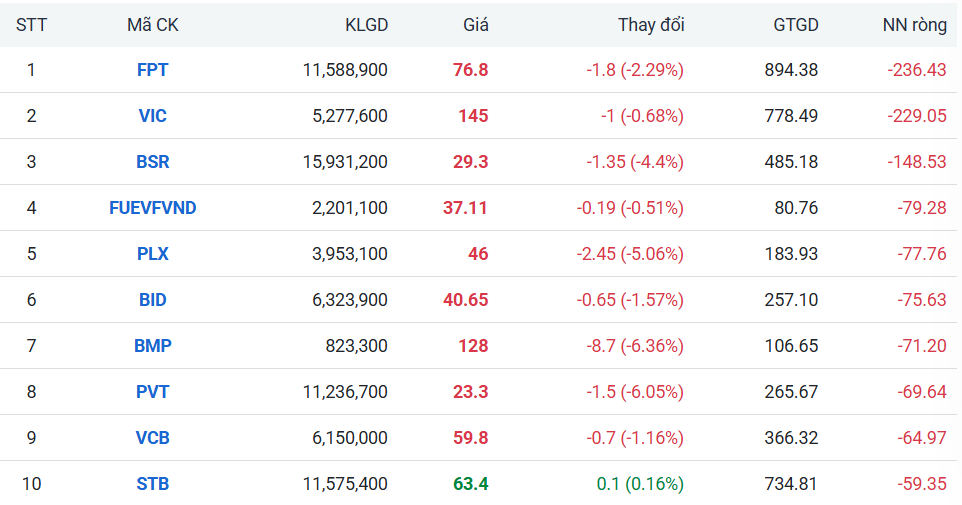This screenshot has width=962, height=505.
Task: Open the BSR stock ticker link
Action: click(152, 162)
